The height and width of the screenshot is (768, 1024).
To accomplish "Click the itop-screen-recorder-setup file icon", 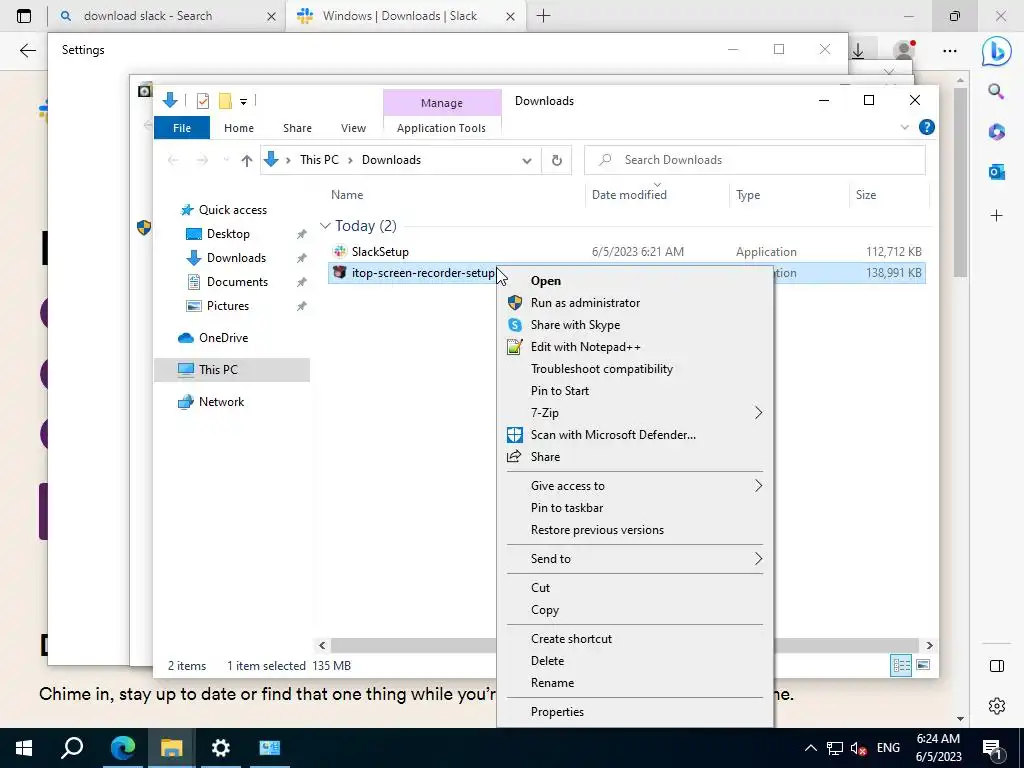I will pos(339,272).
